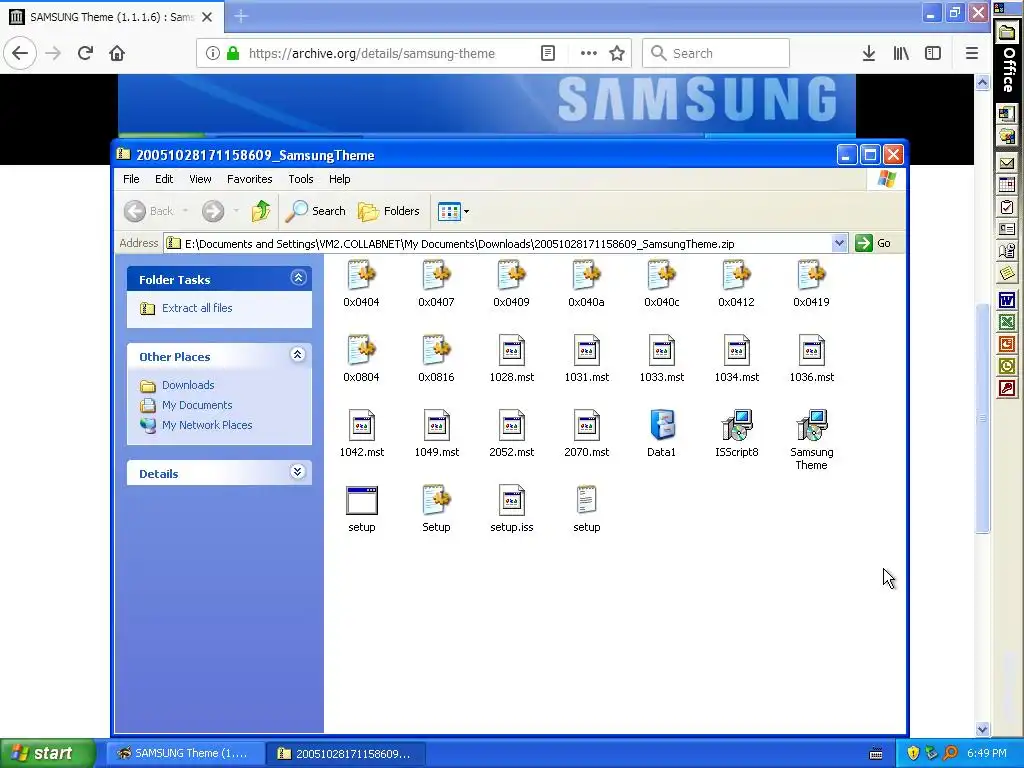Bookmark this page with star icon
This screenshot has width=1024, height=768.
[616, 53]
